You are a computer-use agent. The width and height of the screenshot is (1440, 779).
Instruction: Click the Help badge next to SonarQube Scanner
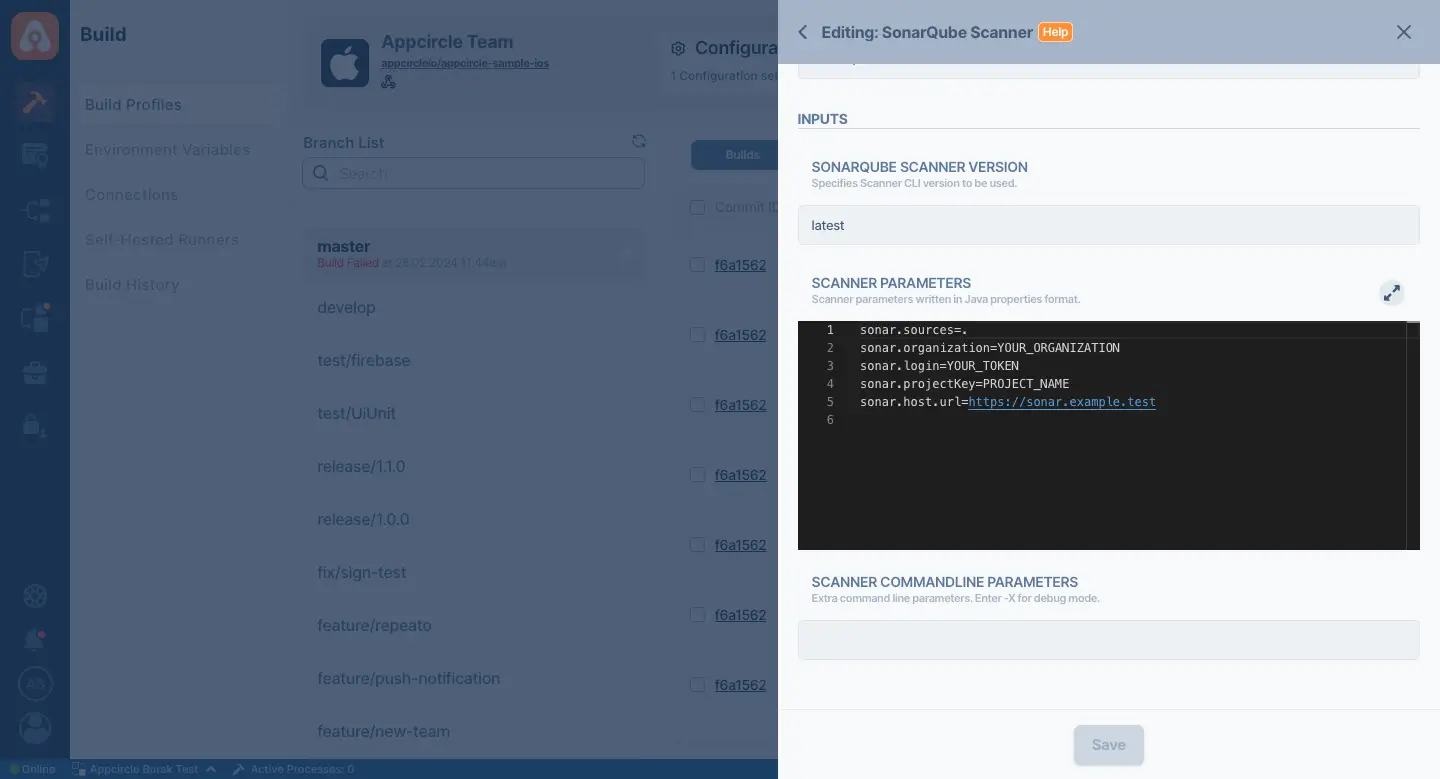click(1055, 32)
